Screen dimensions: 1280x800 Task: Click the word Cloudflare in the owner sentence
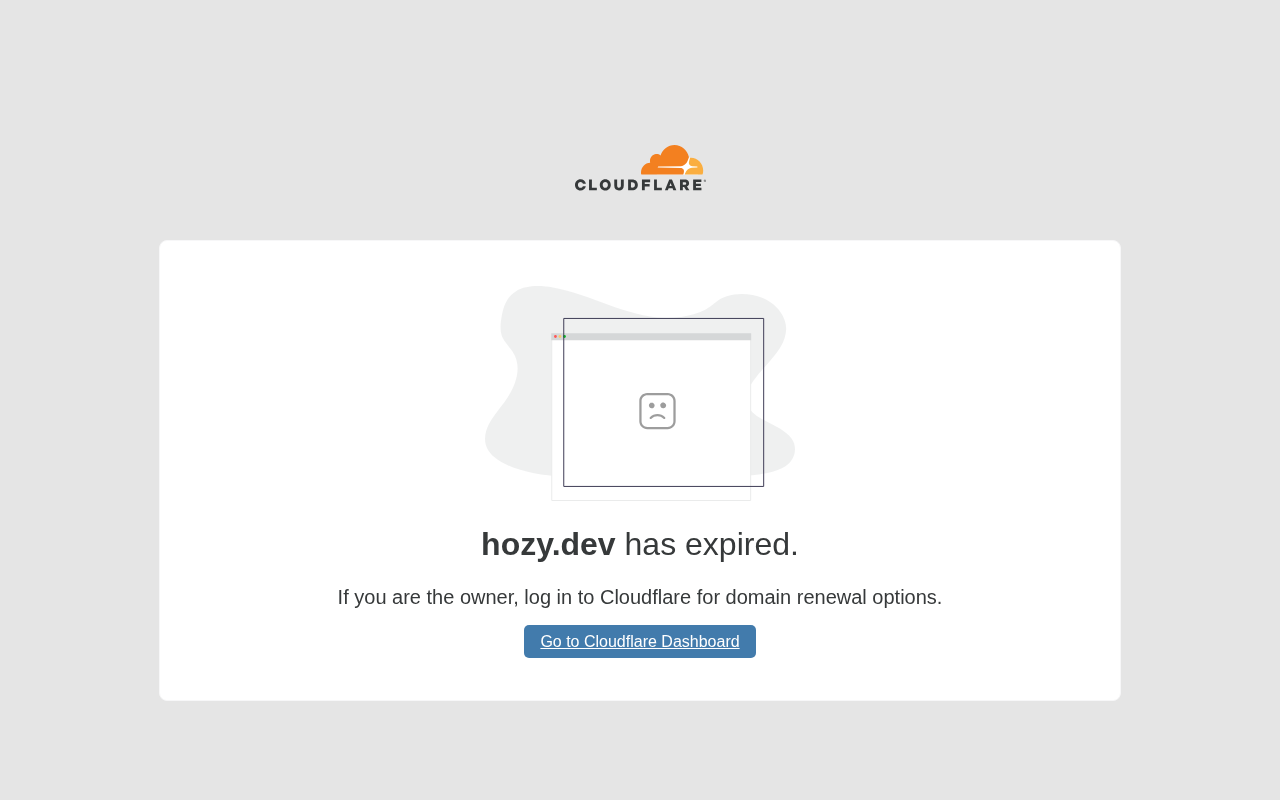click(645, 597)
